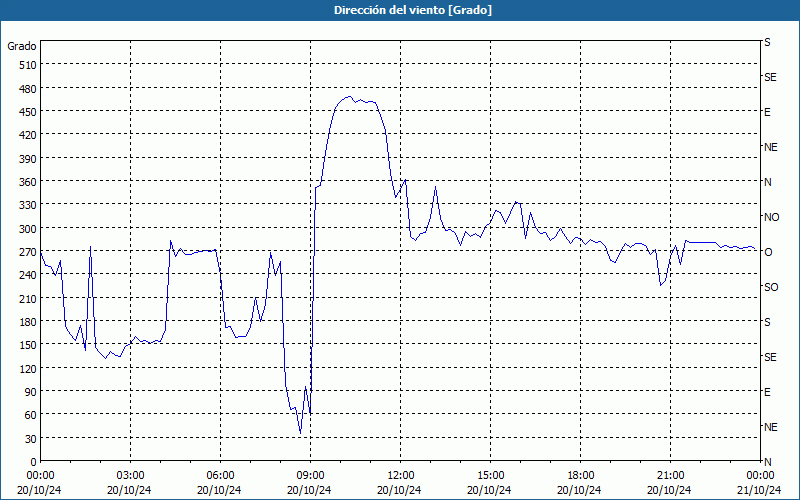Screen dimensions: 800x500
Task: Select the 60 degree axis label
Action: (31, 415)
